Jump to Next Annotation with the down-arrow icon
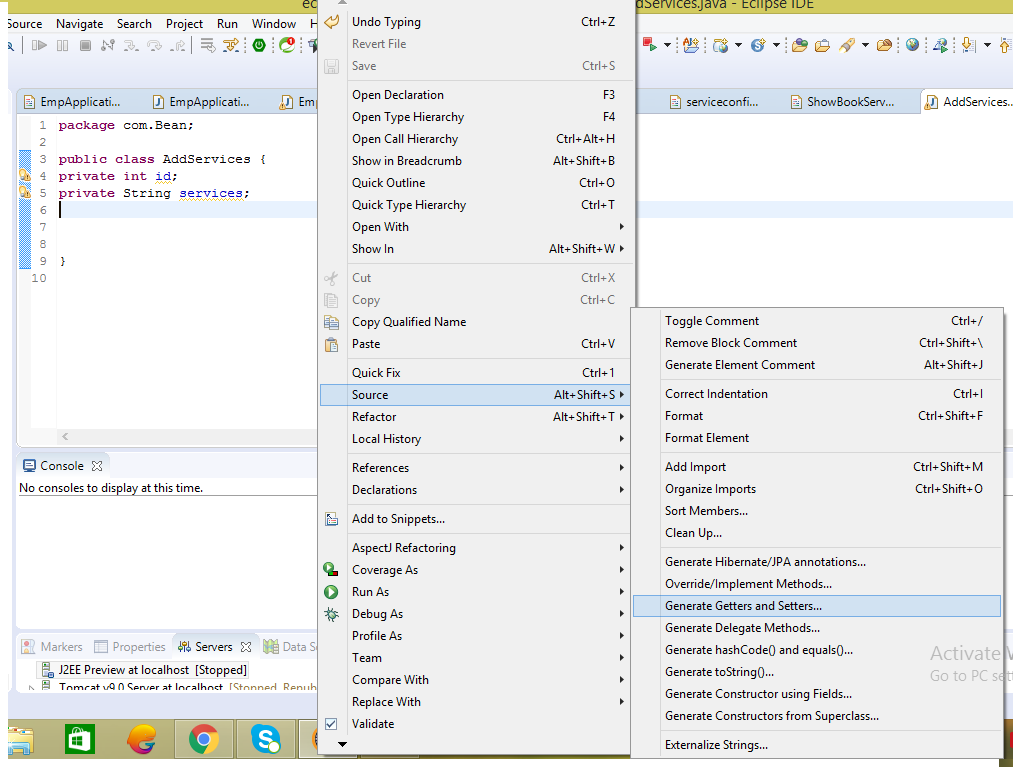Screen dimensions: 1013x767 point(966,44)
